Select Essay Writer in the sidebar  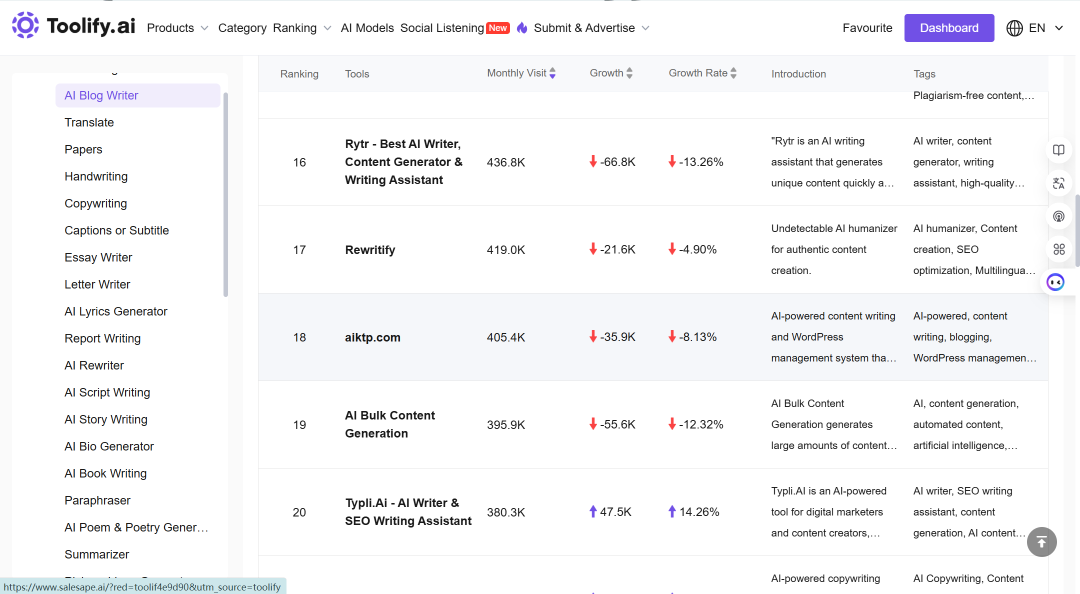pos(98,258)
